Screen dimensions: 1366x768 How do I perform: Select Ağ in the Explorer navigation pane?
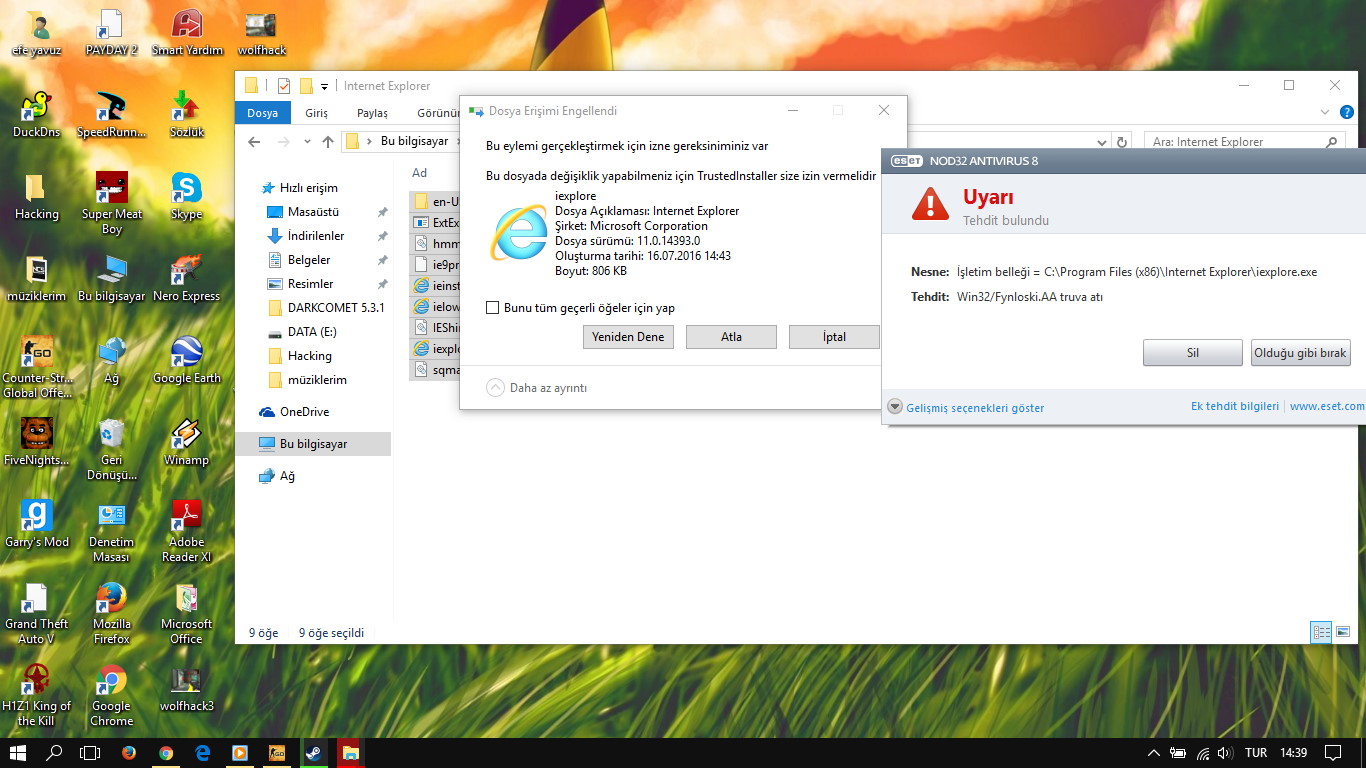[277, 476]
